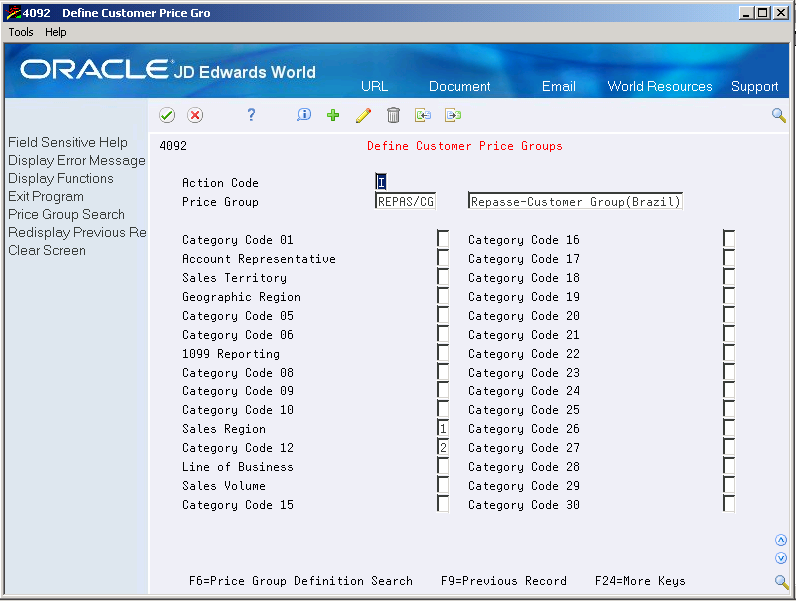Click the Category Code 01 field

[x=443, y=239]
